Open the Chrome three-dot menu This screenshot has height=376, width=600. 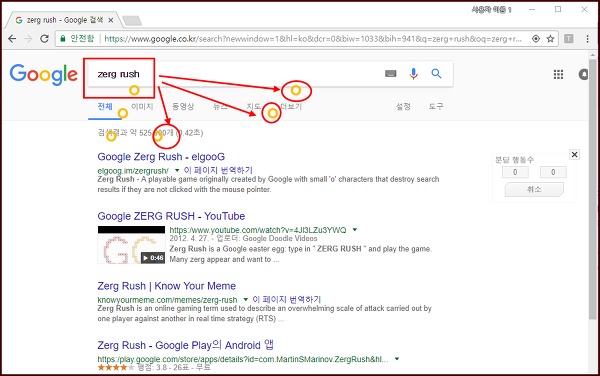click(x=587, y=39)
